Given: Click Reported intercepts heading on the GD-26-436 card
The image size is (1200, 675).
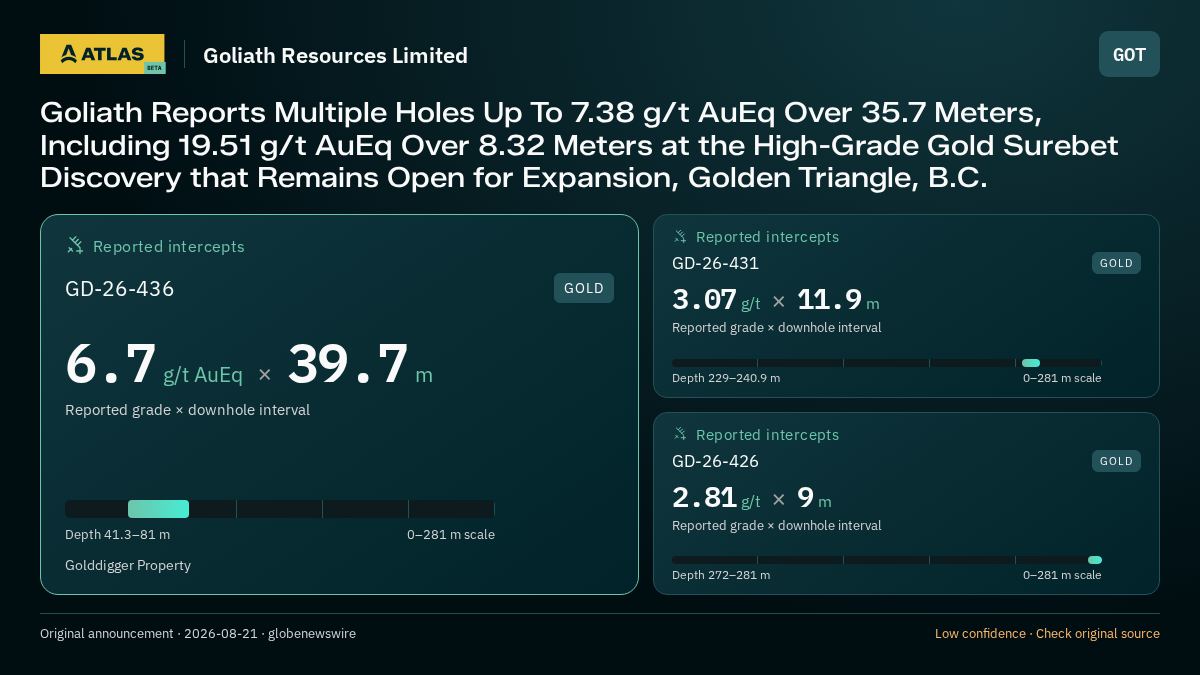Looking at the screenshot, I should [x=169, y=246].
